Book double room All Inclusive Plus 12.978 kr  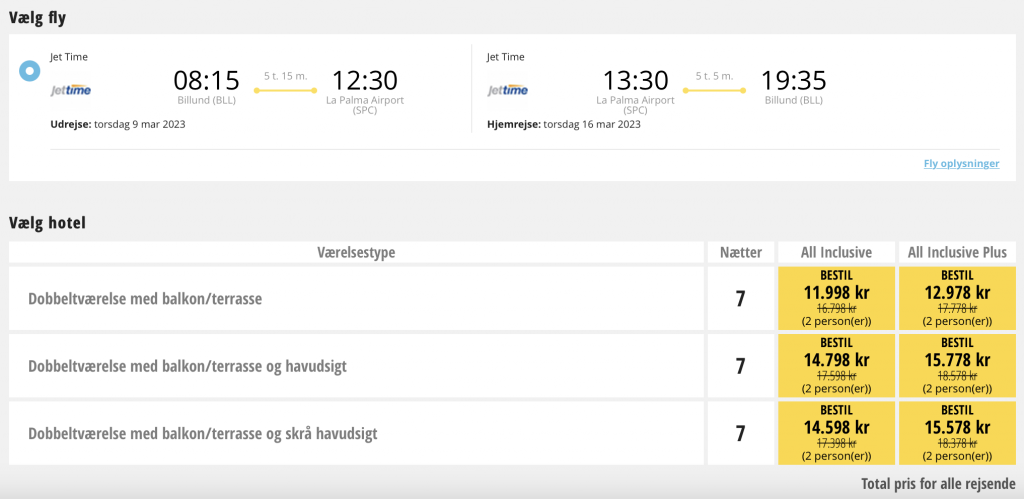pyautogui.click(x=957, y=298)
